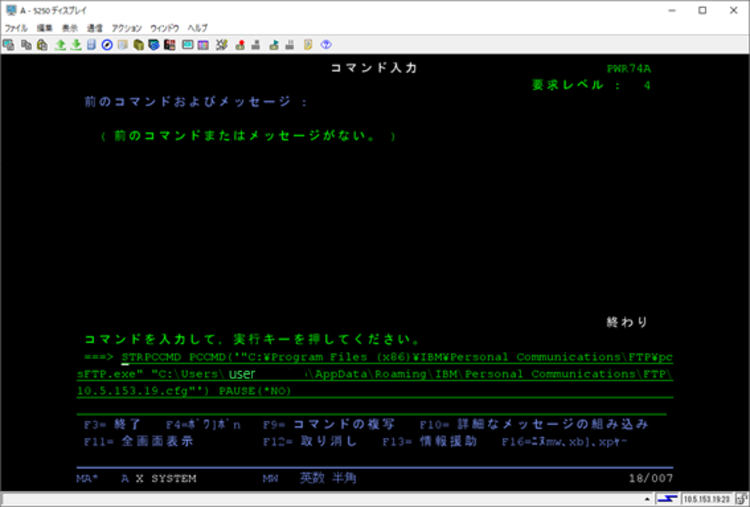Open the ファイル menu
Viewport: 750px width, 507px height.
pos(16,28)
